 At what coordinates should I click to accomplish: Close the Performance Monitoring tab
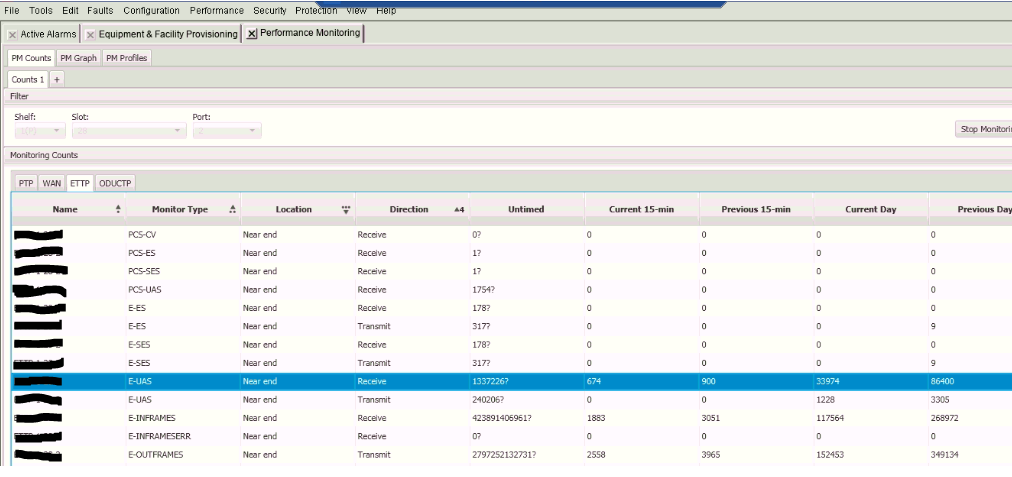(x=252, y=34)
